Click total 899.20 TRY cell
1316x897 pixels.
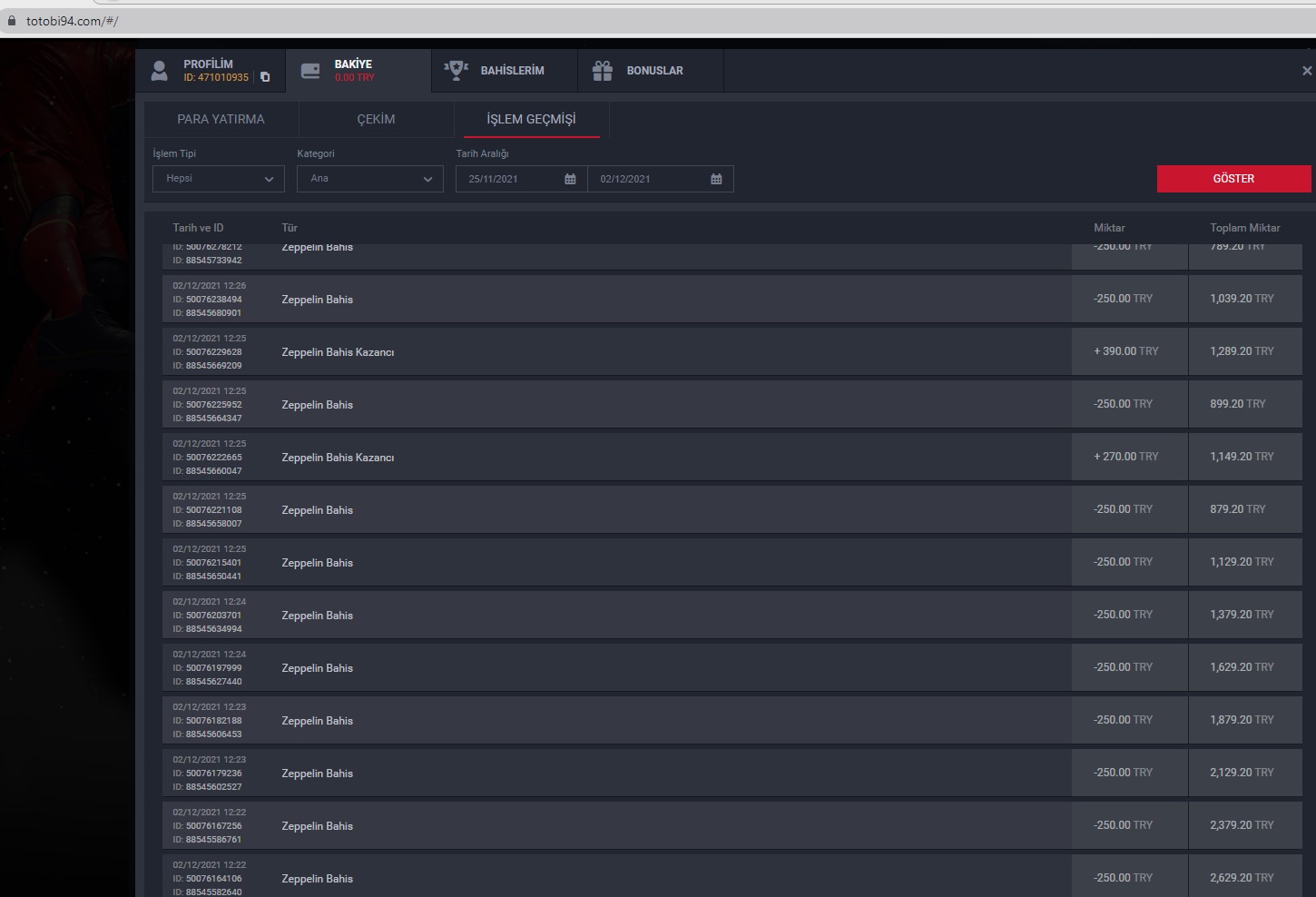pos(1244,404)
